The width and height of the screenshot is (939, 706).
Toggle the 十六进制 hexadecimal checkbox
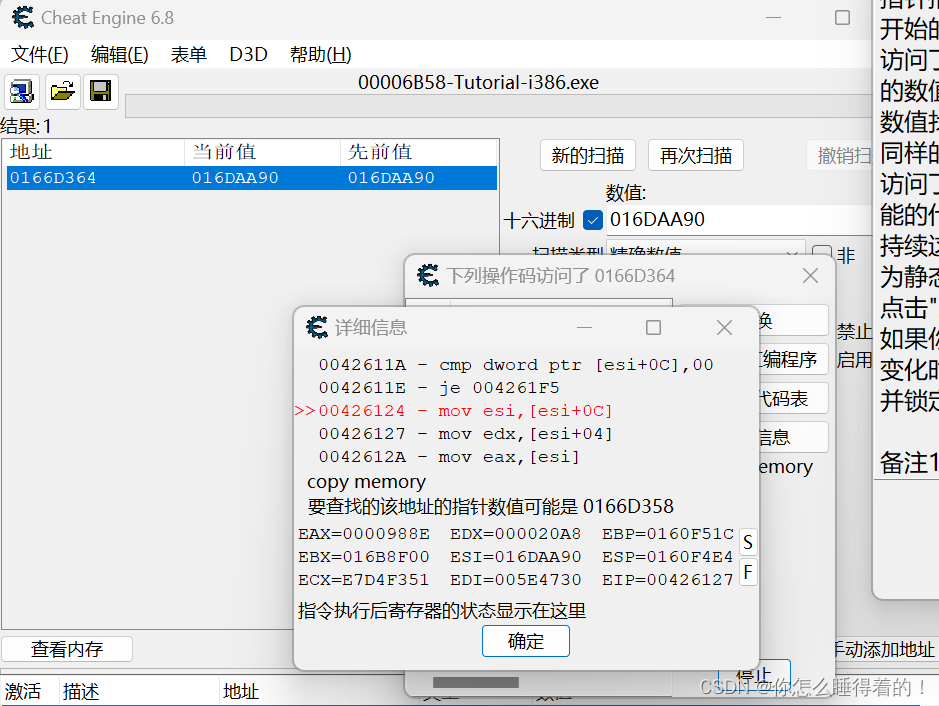point(592,220)
